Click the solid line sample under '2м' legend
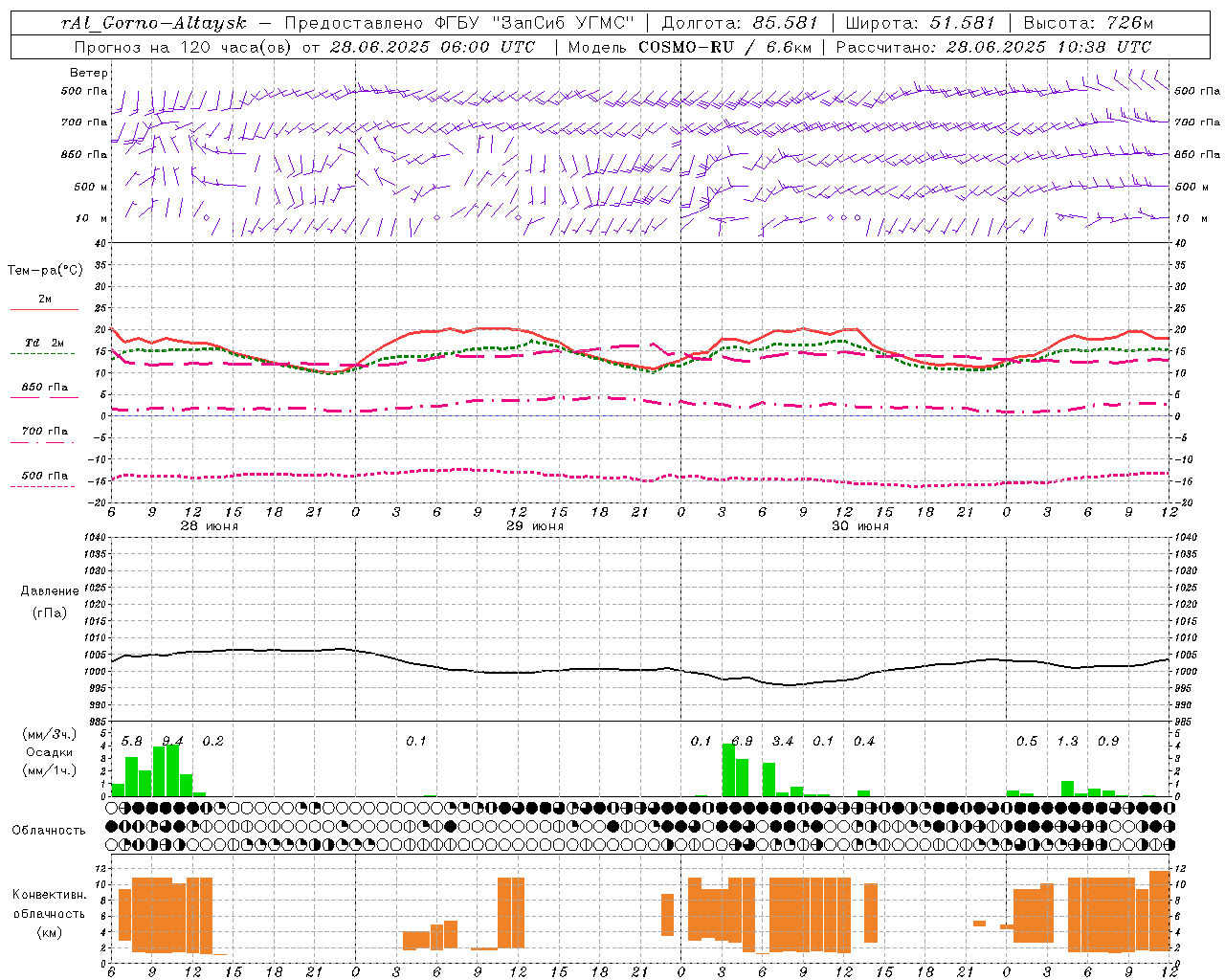Screen dimensions: 1225x980 coord(44,309)
